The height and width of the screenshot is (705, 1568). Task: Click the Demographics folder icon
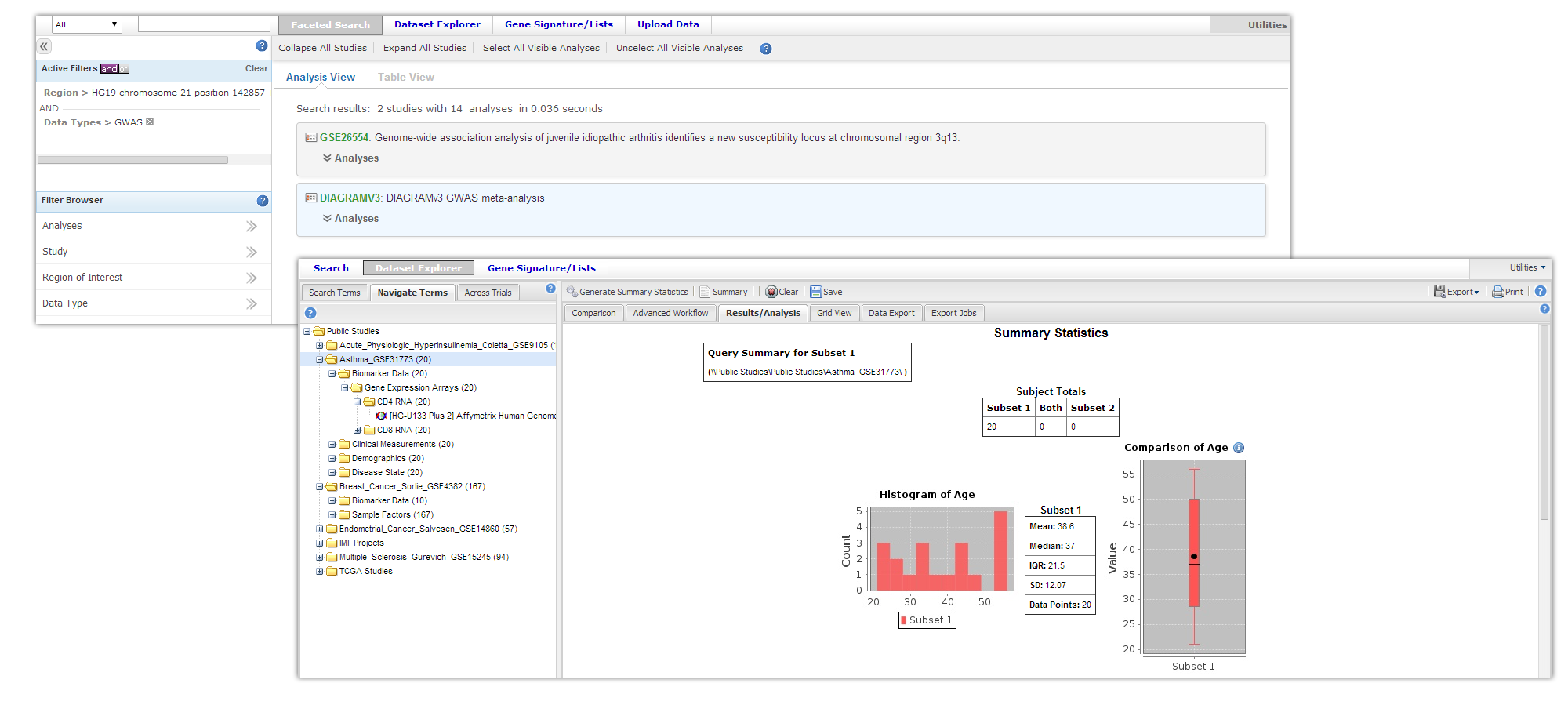[x=344, y=458]
